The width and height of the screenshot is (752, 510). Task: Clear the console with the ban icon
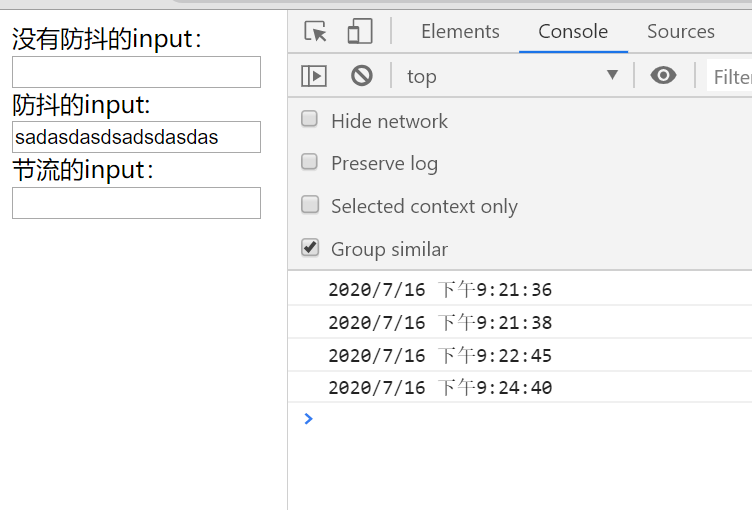[362, 76]
